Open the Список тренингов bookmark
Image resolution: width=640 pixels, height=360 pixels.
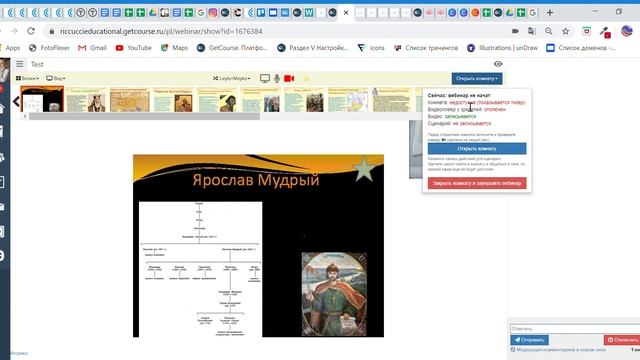tap(426, 48)
